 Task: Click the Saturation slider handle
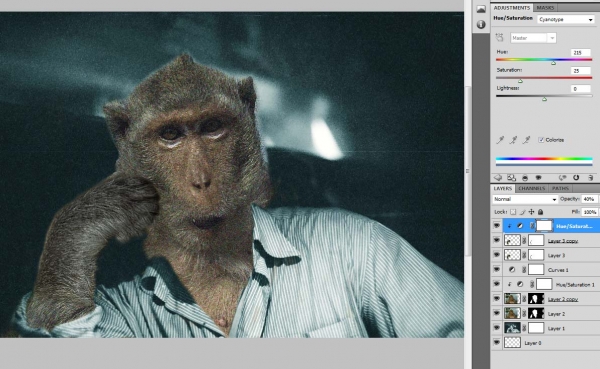520,81
